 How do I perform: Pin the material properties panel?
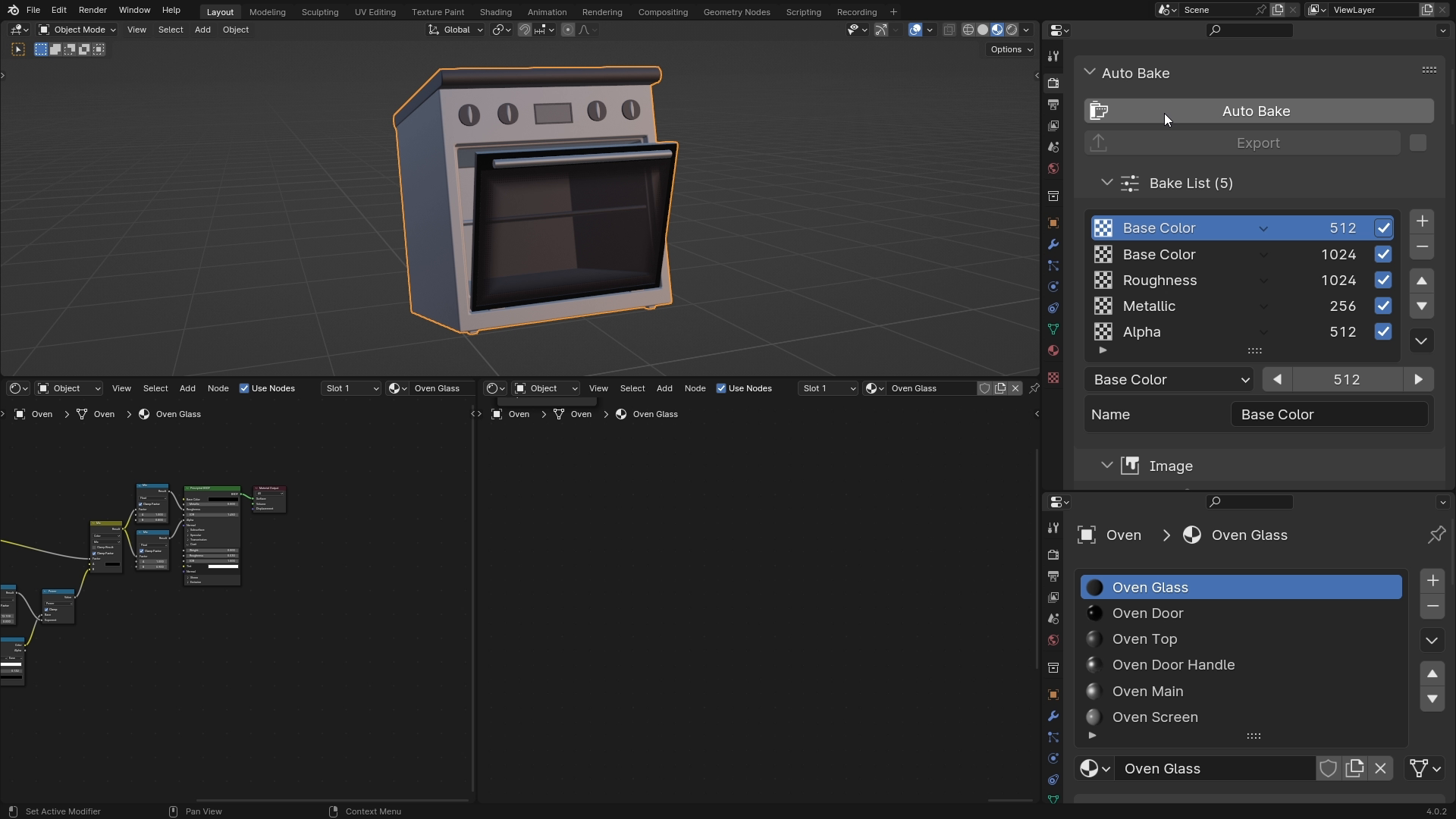click(1436, 535)
